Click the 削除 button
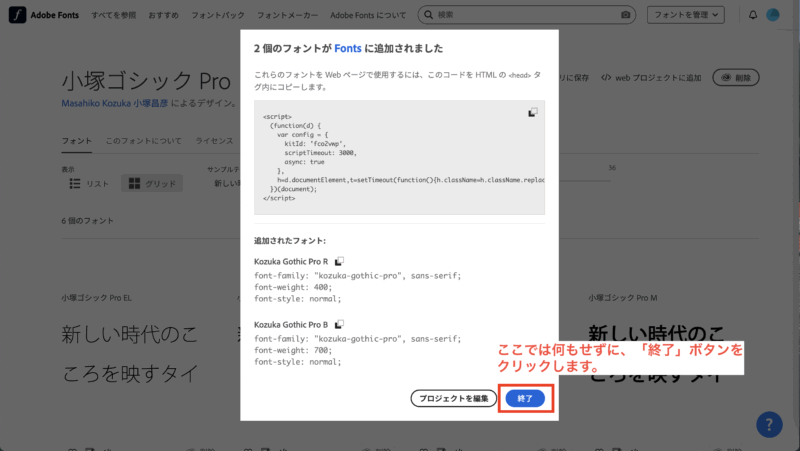The image size is (800, 451). coord(736,78)
